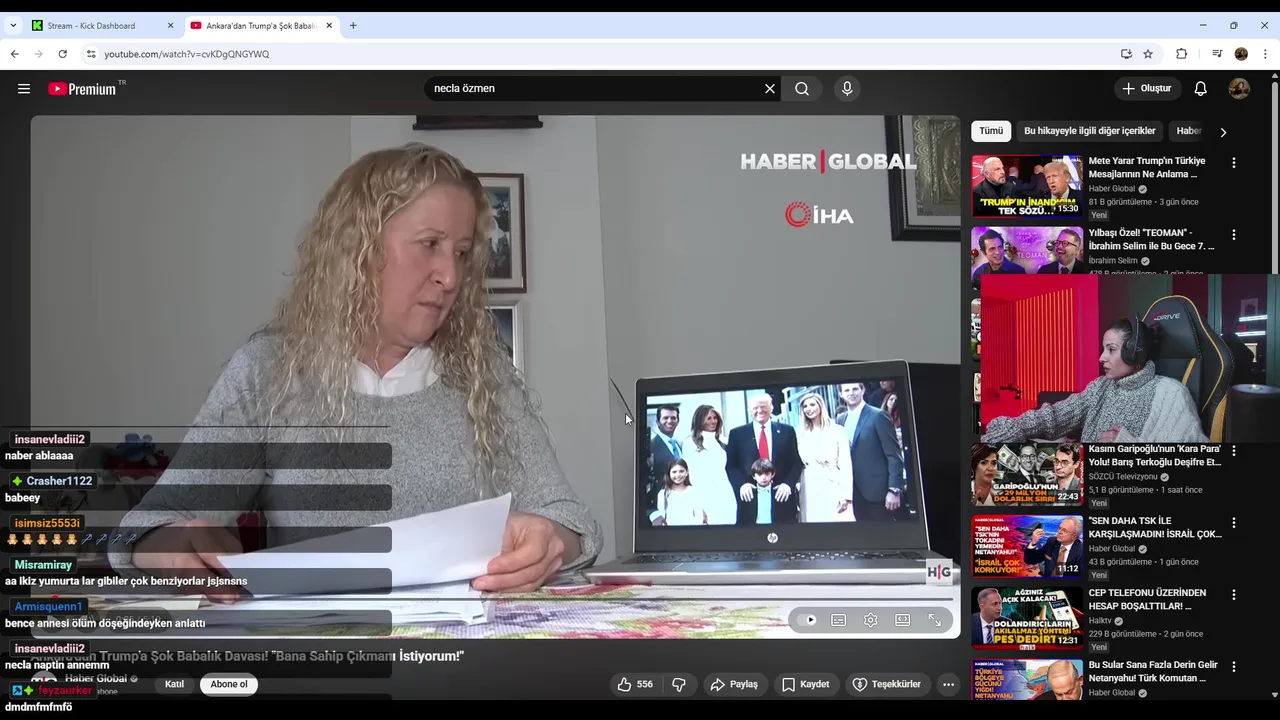Close the Kick Dashboard browser tab
1280x720 pixels.
point(170,26)
